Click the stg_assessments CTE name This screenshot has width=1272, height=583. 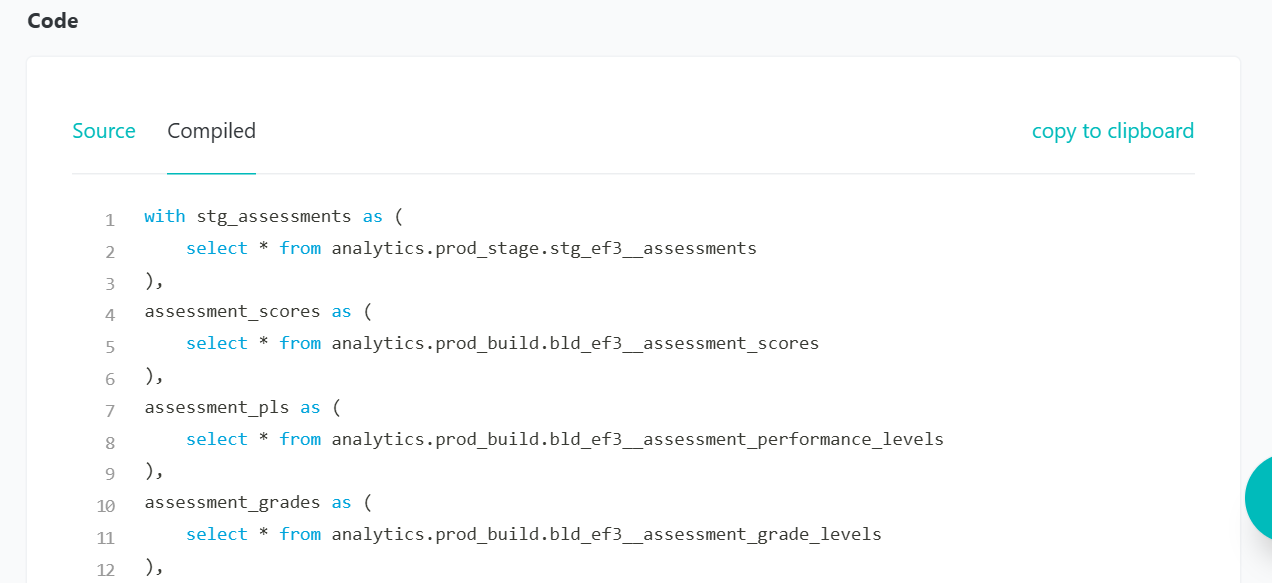274,216
